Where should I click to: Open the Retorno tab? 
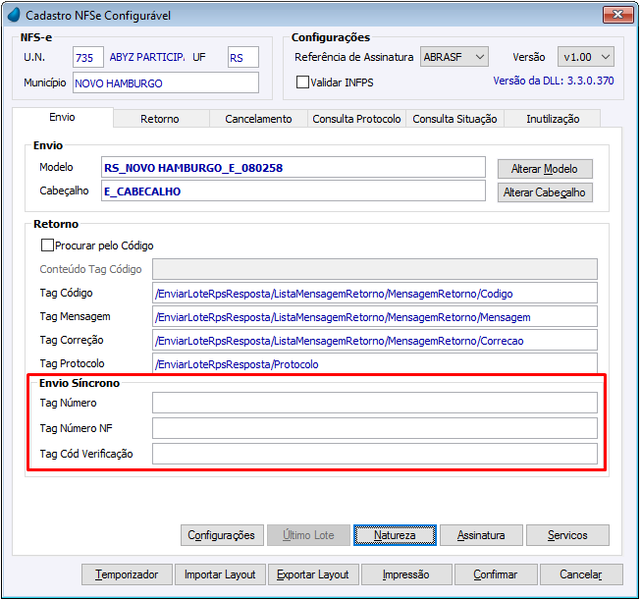click(160, 119)
